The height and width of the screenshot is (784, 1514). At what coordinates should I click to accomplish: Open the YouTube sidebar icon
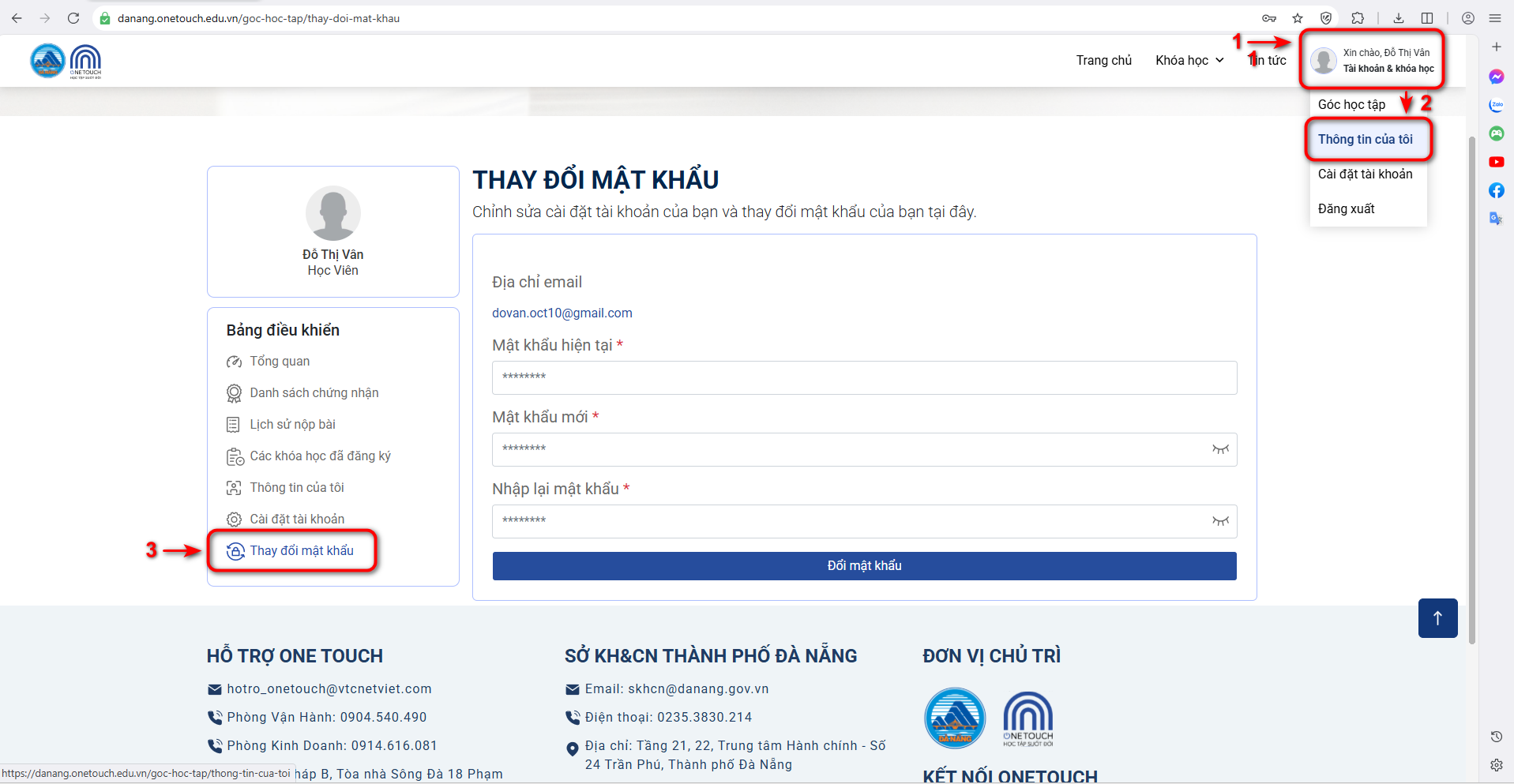[1496, 162]
